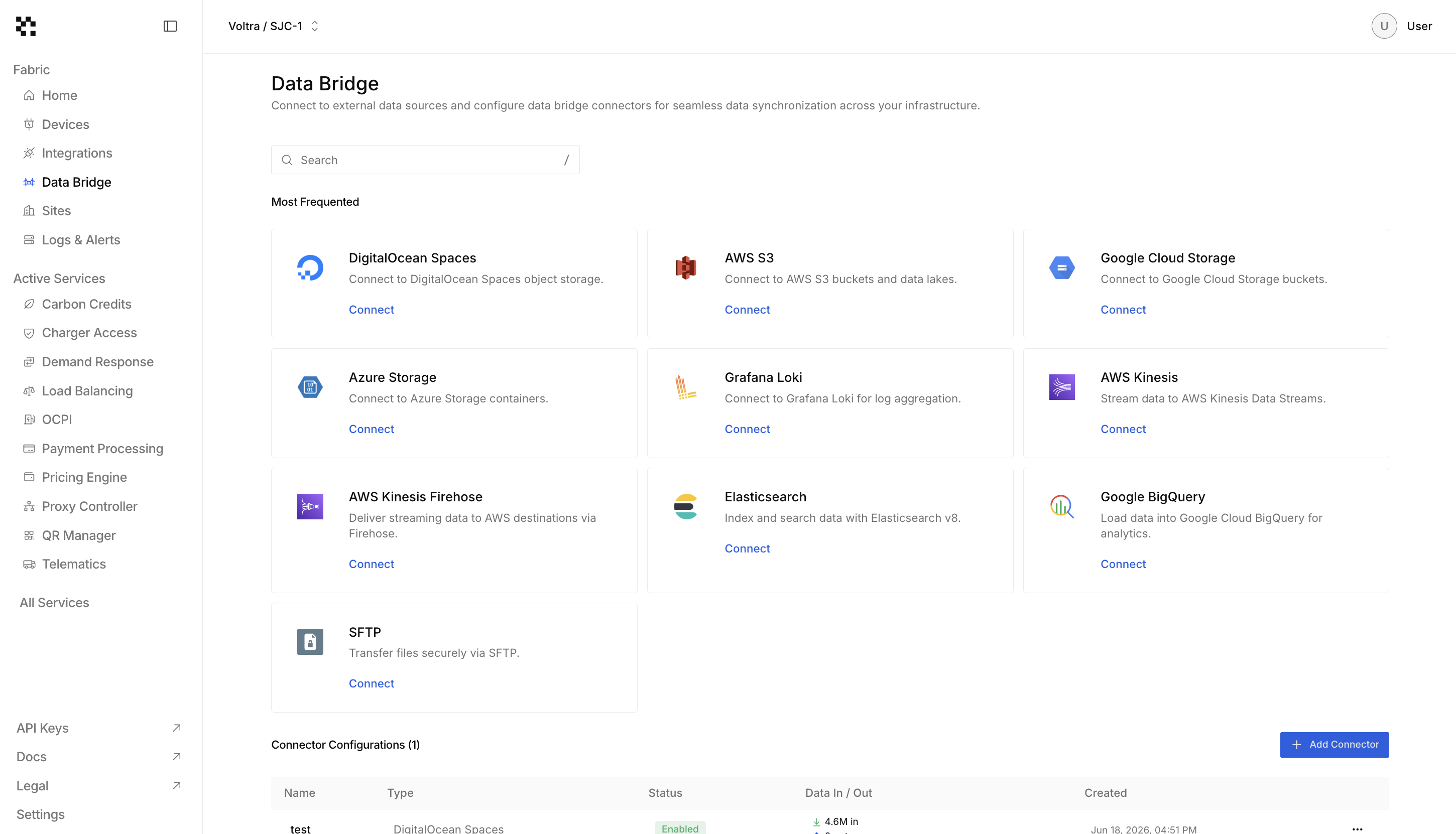Viewport: 1456px width, 834px height.
Task: Open Charger Access service
Action: tap(89, 333)
